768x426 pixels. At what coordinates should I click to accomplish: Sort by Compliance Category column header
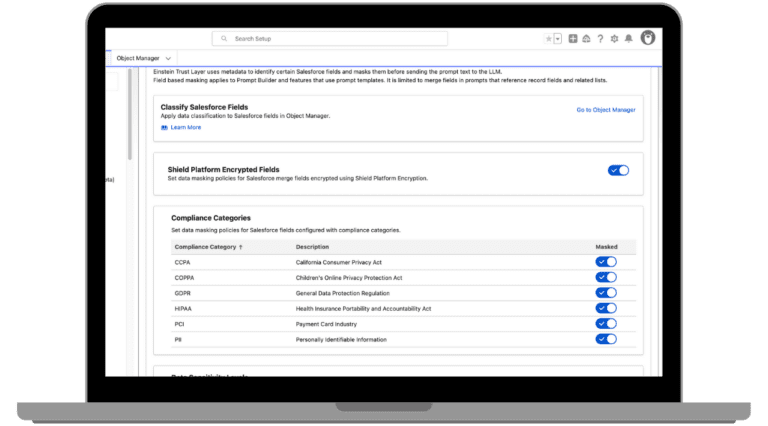(208, 247)
